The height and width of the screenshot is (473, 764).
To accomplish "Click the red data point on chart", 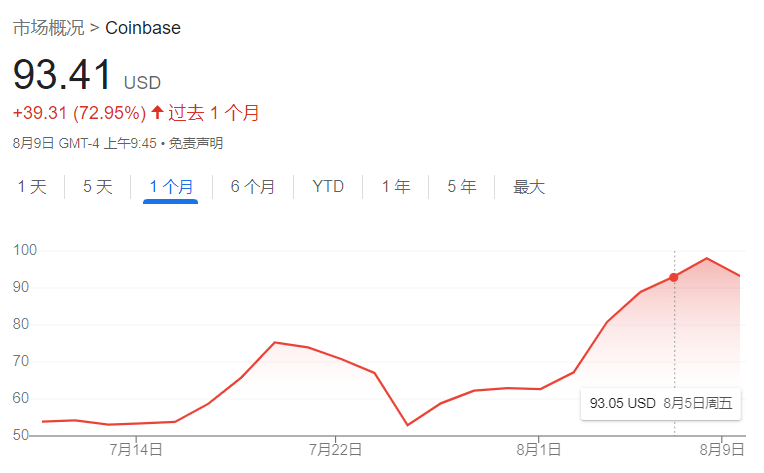I will (673, 277).
